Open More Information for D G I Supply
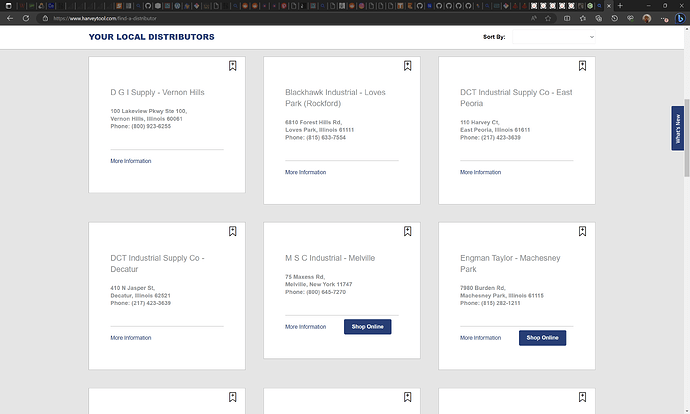The height and width of the screenshot is (414, 690). (131, 161)
